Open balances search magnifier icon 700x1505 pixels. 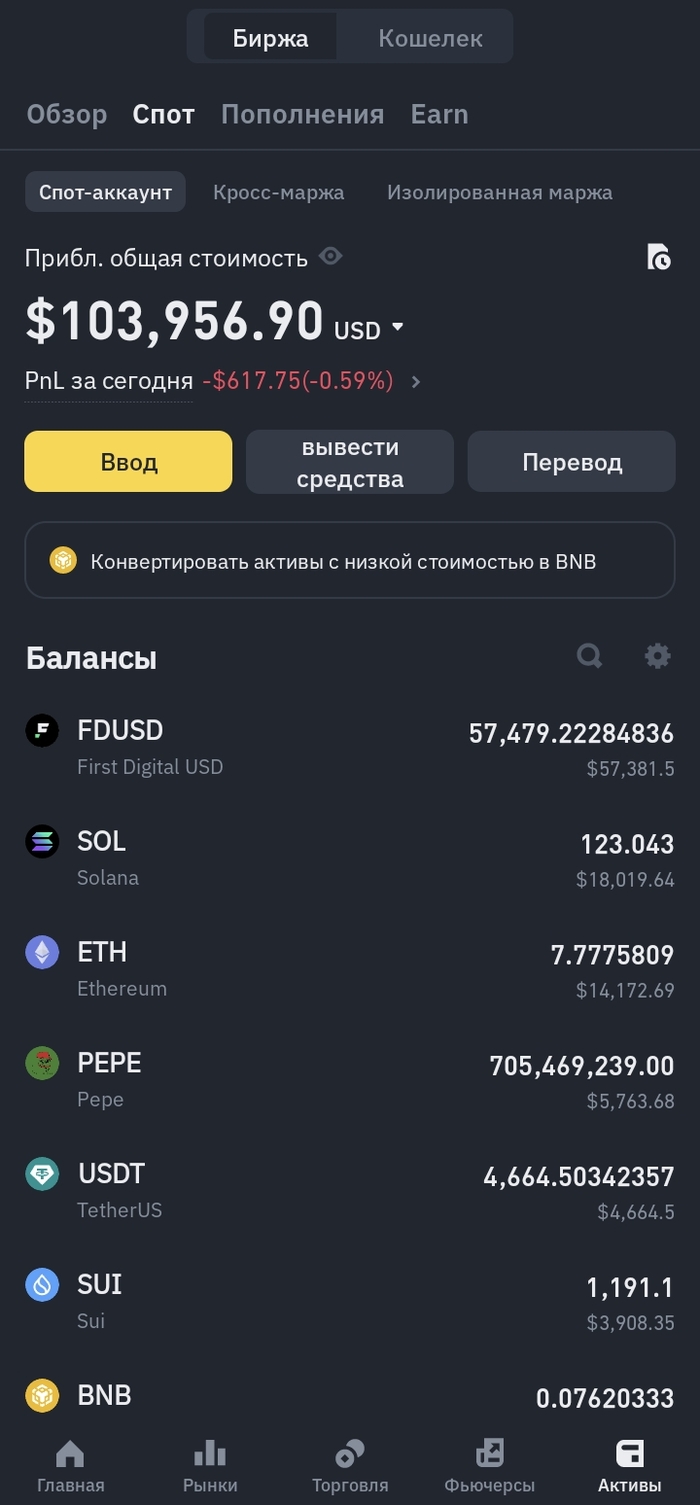point(590,656)
